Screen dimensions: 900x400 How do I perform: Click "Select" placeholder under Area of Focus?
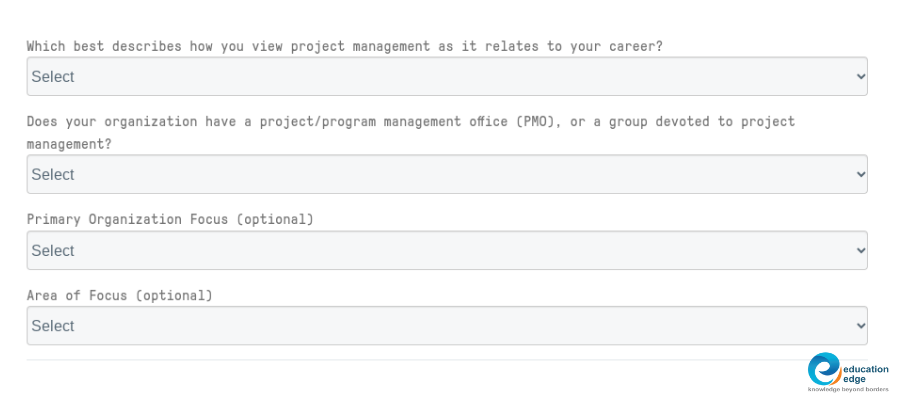[x=53, y=327]
